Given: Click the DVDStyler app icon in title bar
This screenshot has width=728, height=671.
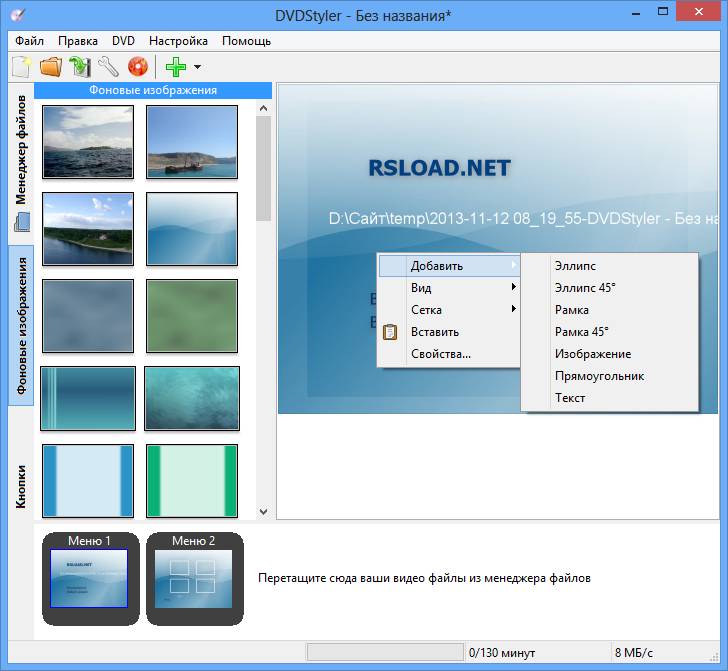Looking at the screenshot, I should (x=17, y=15).
